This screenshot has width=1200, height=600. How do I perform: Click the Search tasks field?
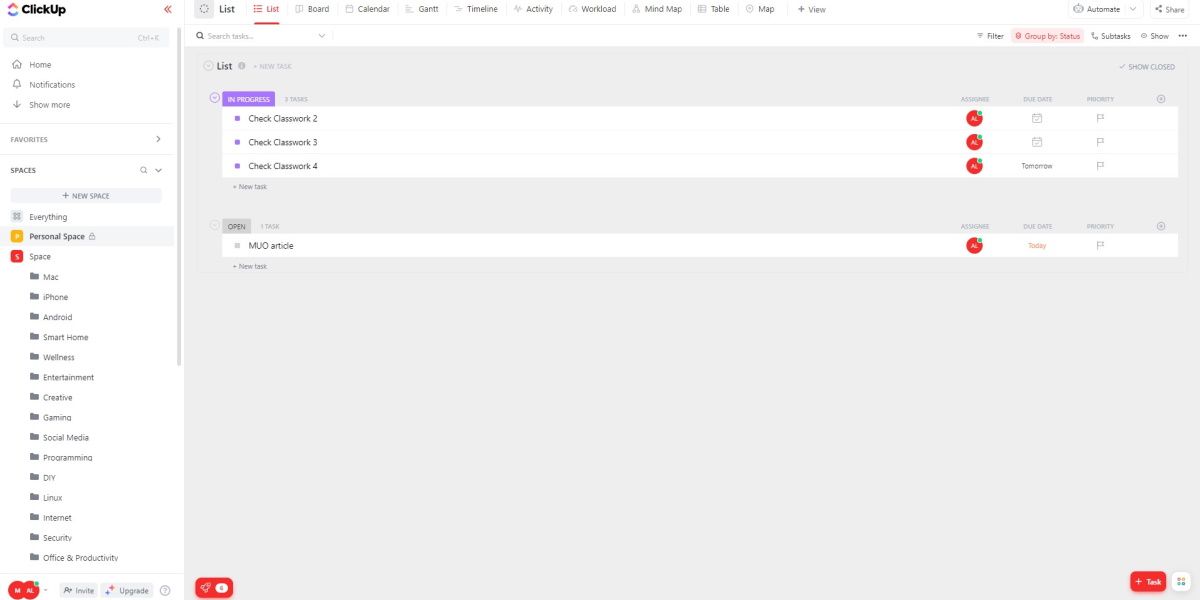point(255,36)
